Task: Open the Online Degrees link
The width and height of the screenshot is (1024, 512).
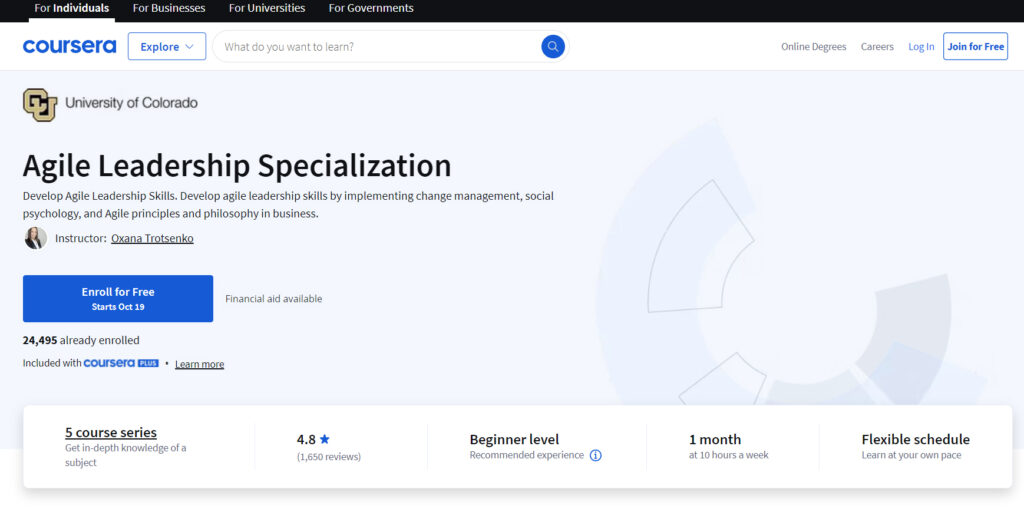Action: coord(813,47)
